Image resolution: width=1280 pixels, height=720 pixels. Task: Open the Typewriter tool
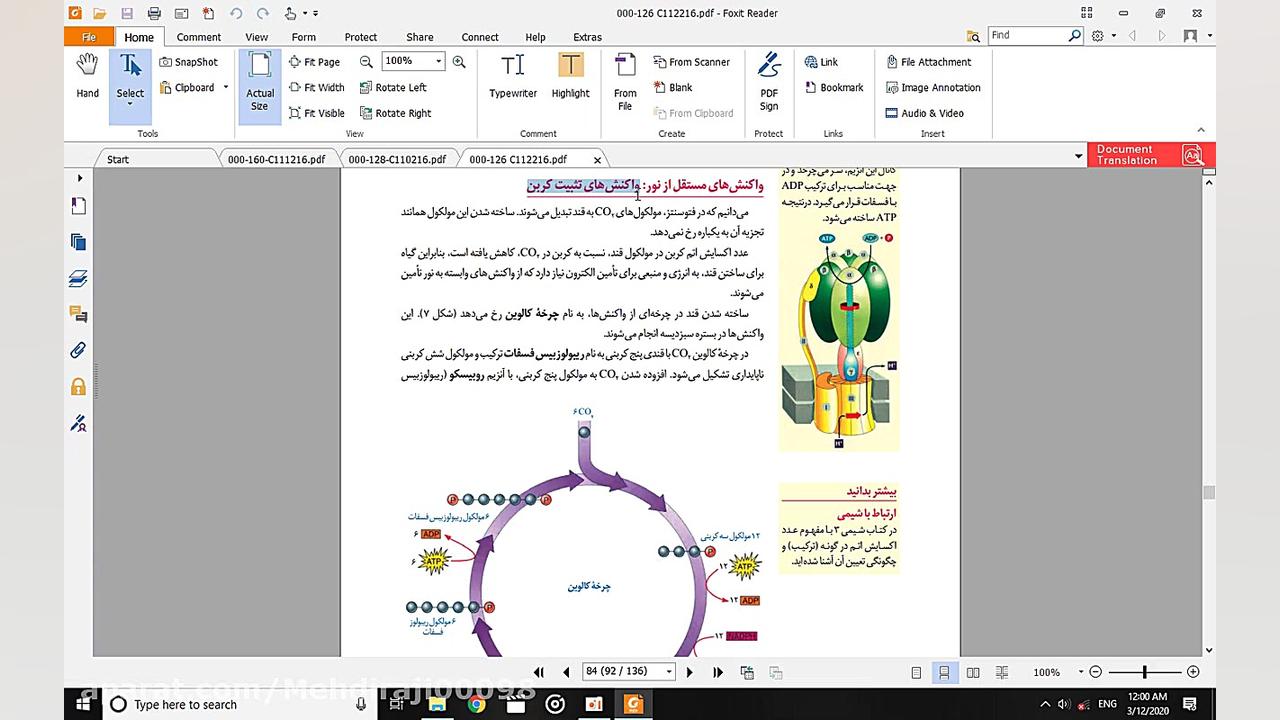[x=513, y=75]
